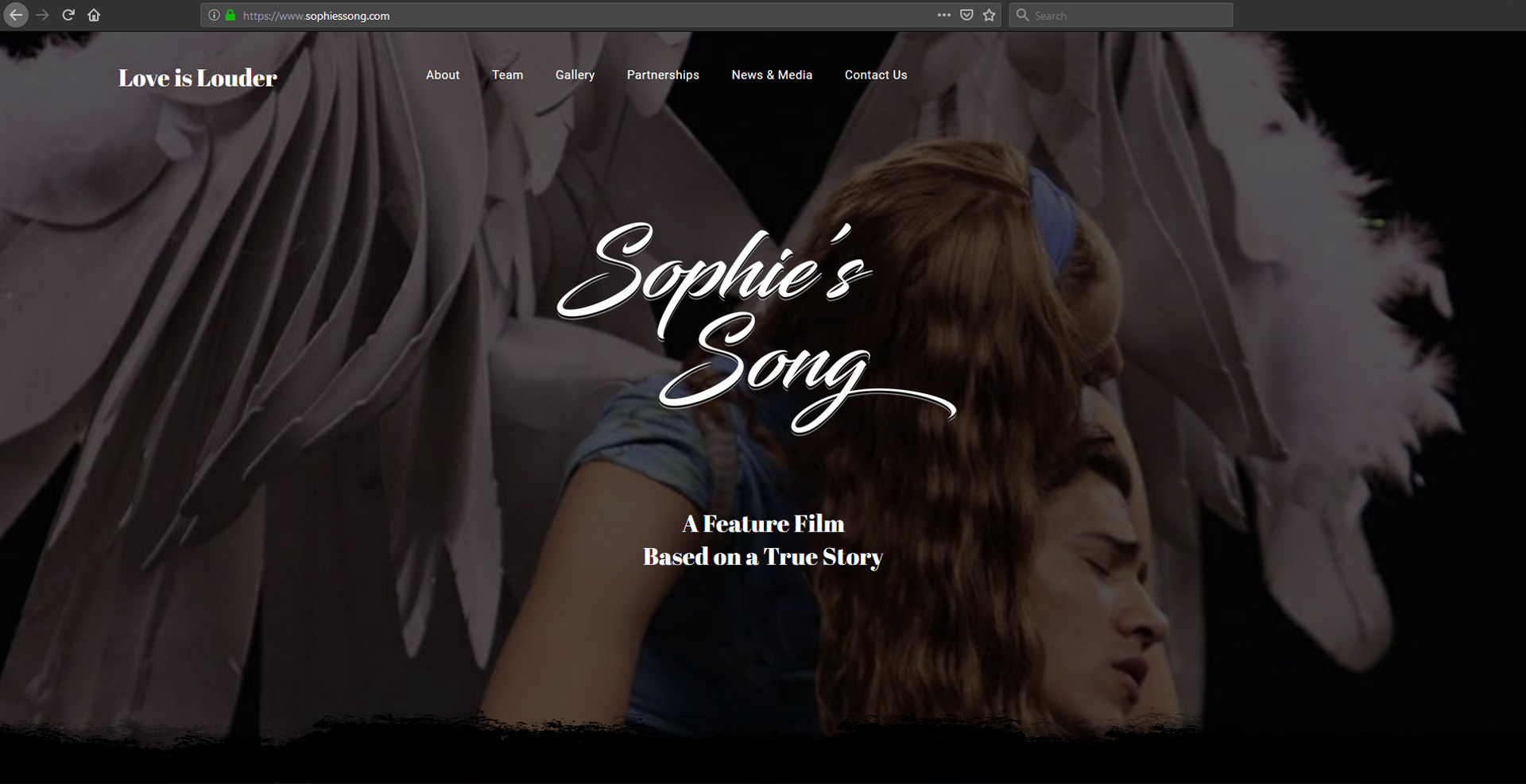Open the browser home page icon
Screen dimensions: 1526x784
point(94,15)
